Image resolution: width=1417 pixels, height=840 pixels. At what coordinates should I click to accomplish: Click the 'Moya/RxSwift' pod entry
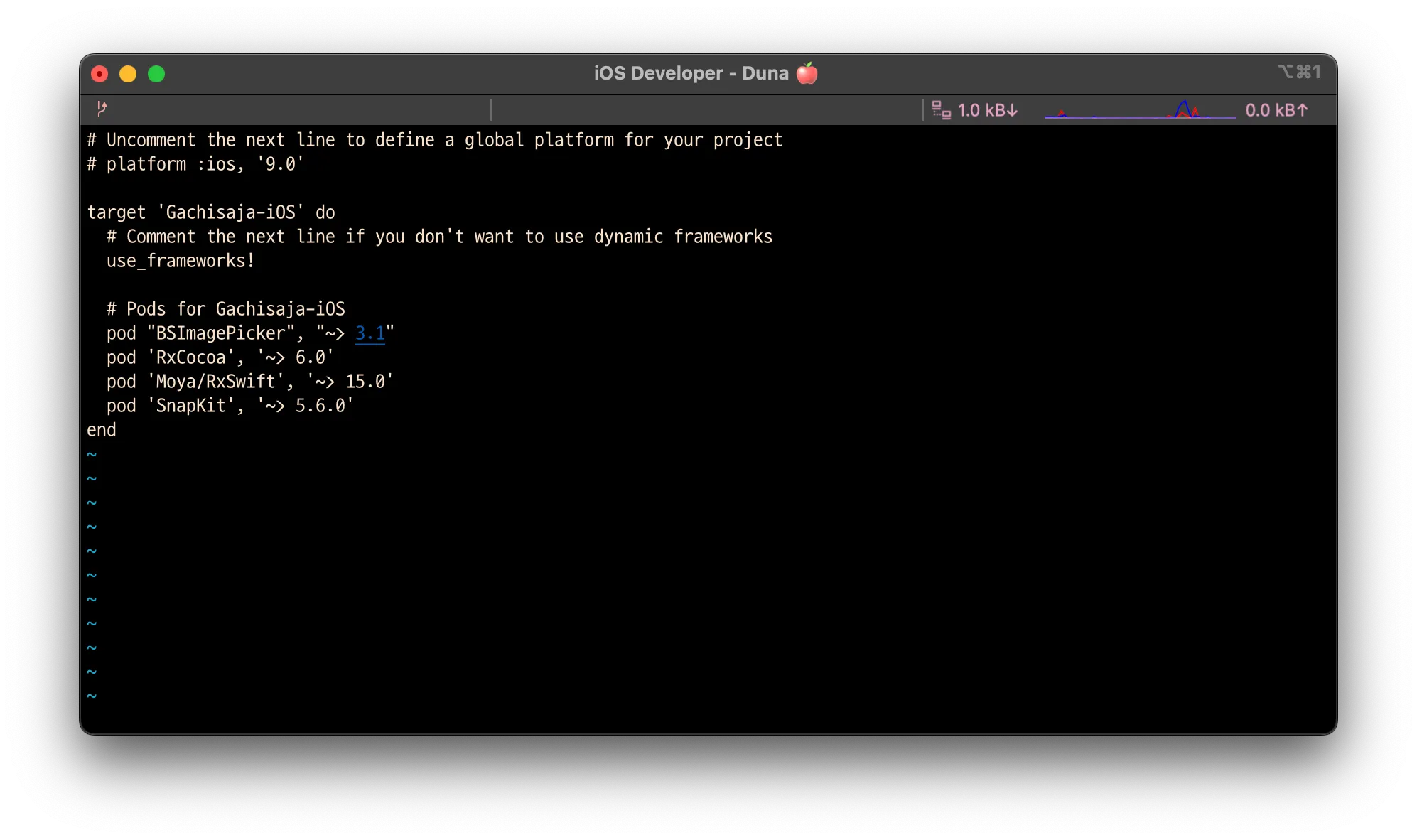(215, 382)
